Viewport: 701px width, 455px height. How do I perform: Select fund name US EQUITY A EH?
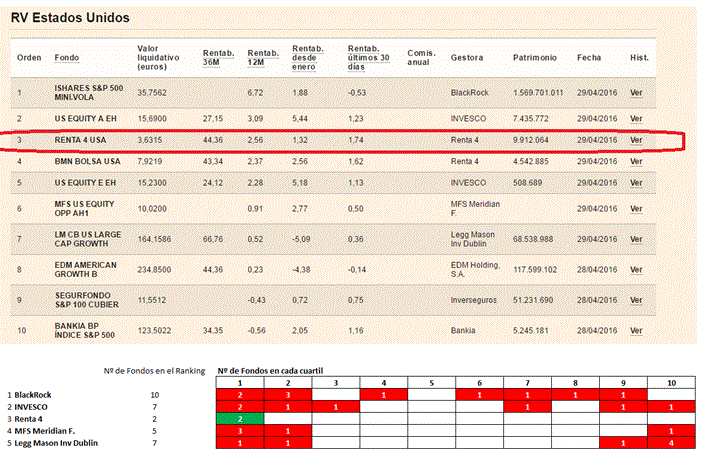tap(85, 118)
